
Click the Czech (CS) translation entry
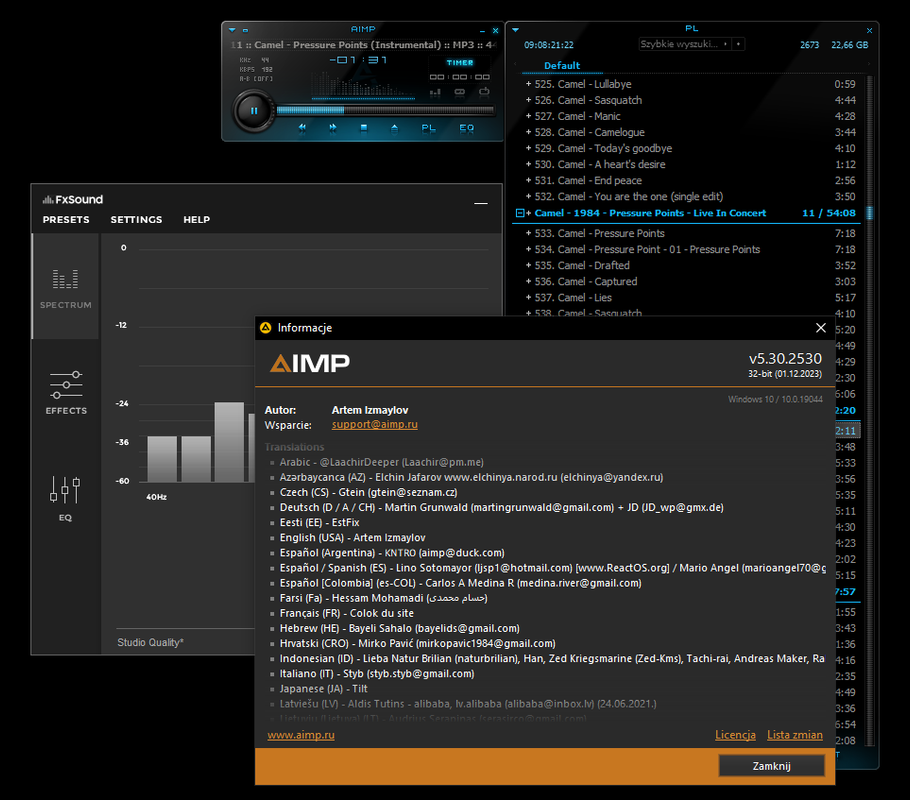click(x=368, y=492)
